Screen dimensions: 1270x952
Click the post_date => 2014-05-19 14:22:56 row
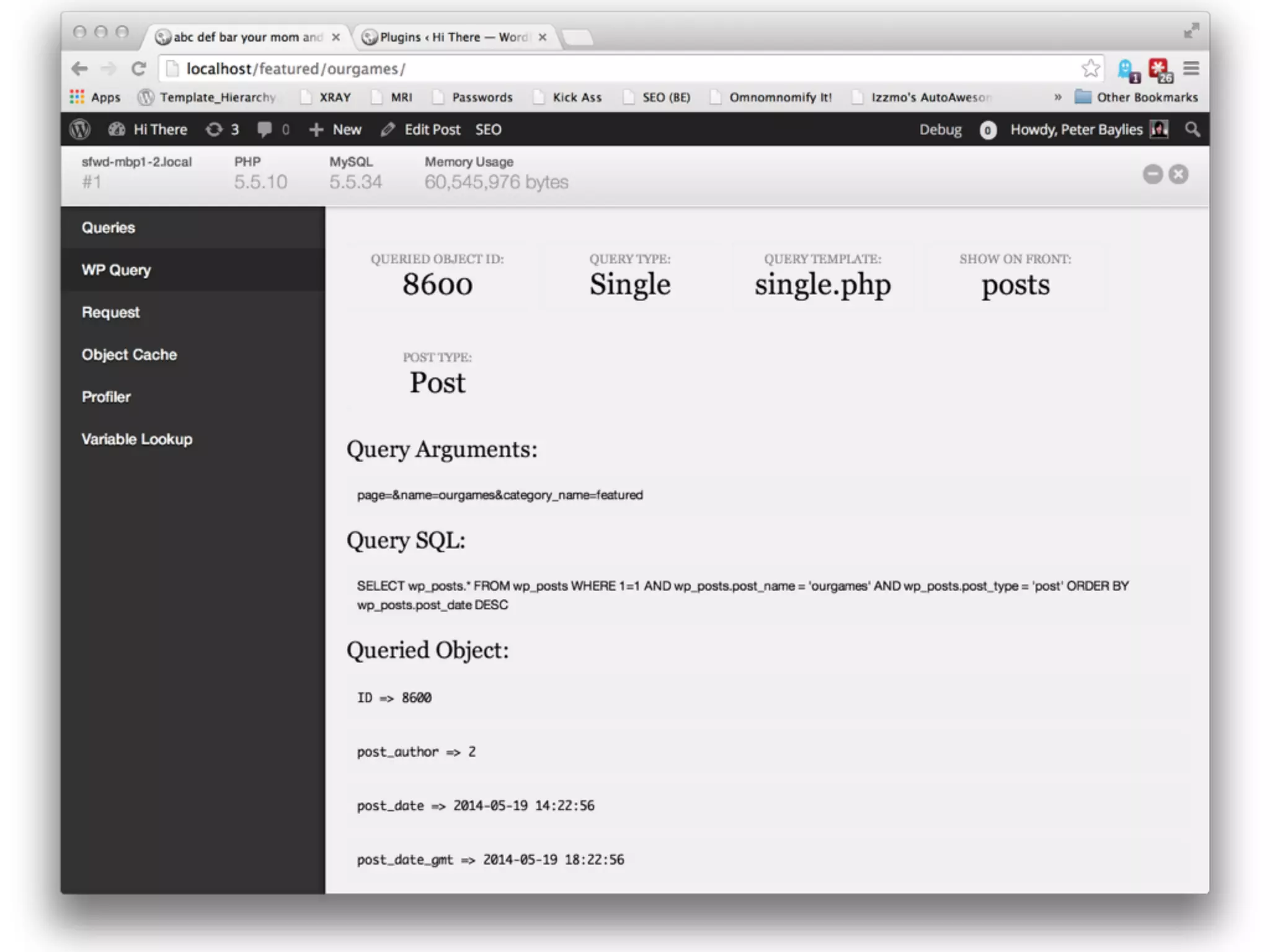click(x=476, y=805)
